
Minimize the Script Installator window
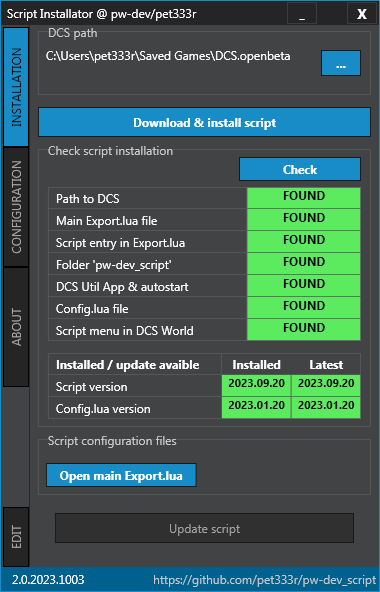click(302, 14)
